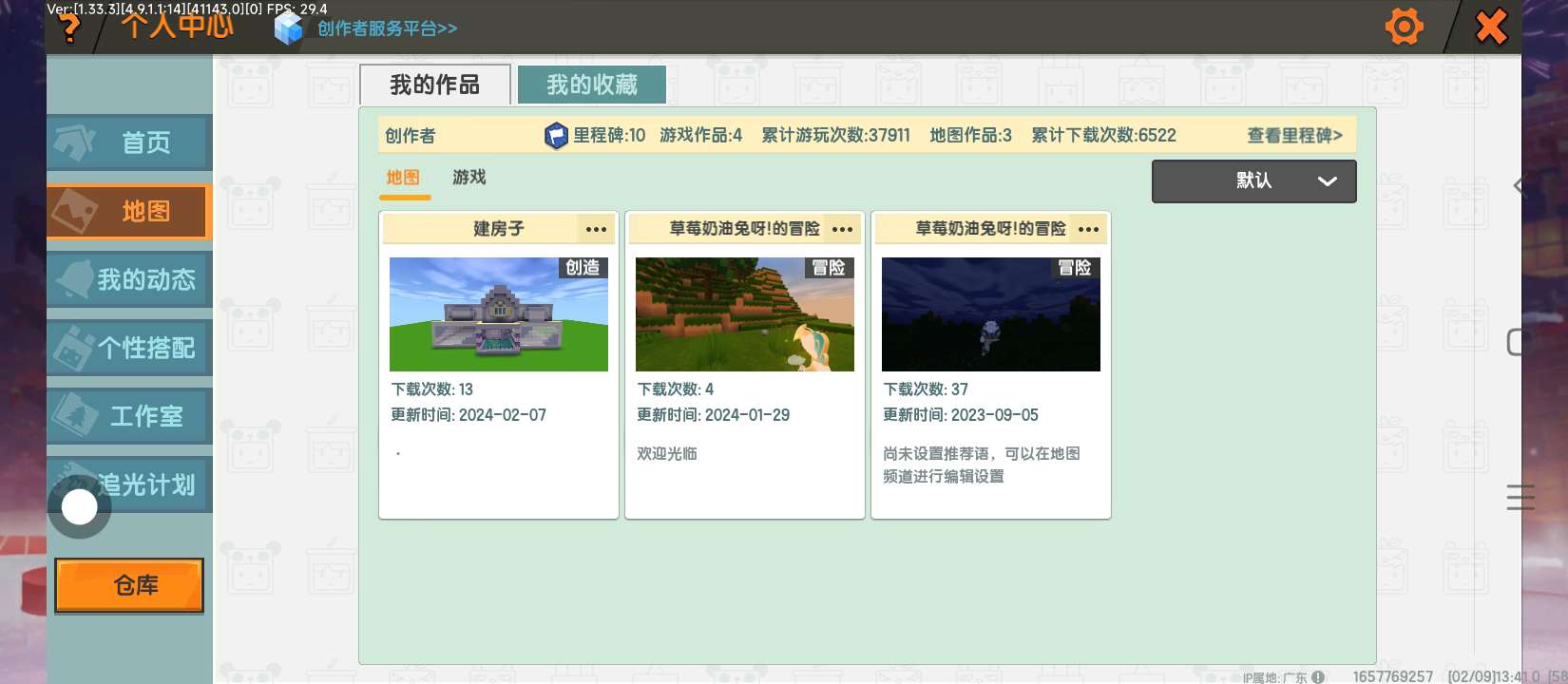Open settings with the orange gear icon
This screenshot has height=684, width=1568.
[x=1404, y=27]
